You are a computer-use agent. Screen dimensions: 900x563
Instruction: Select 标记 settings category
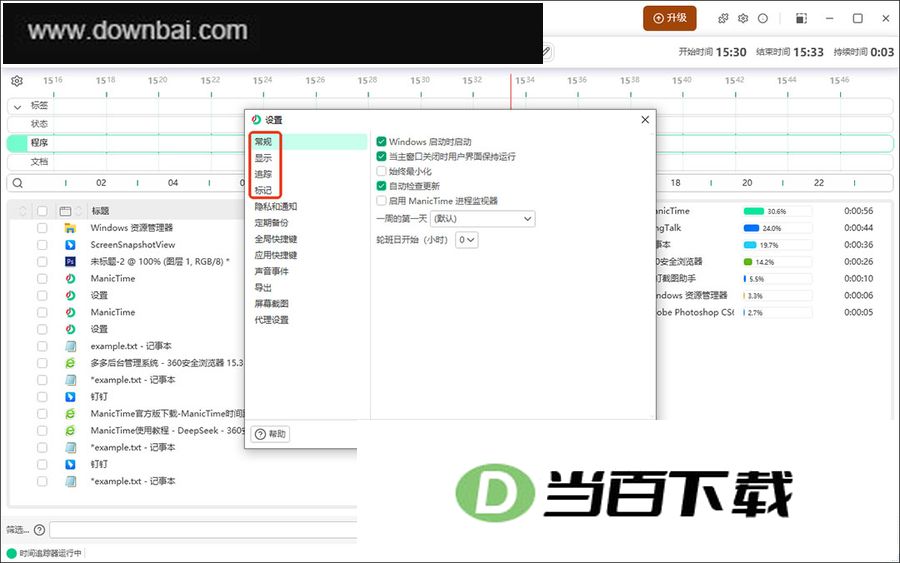[x=263, y=190]
